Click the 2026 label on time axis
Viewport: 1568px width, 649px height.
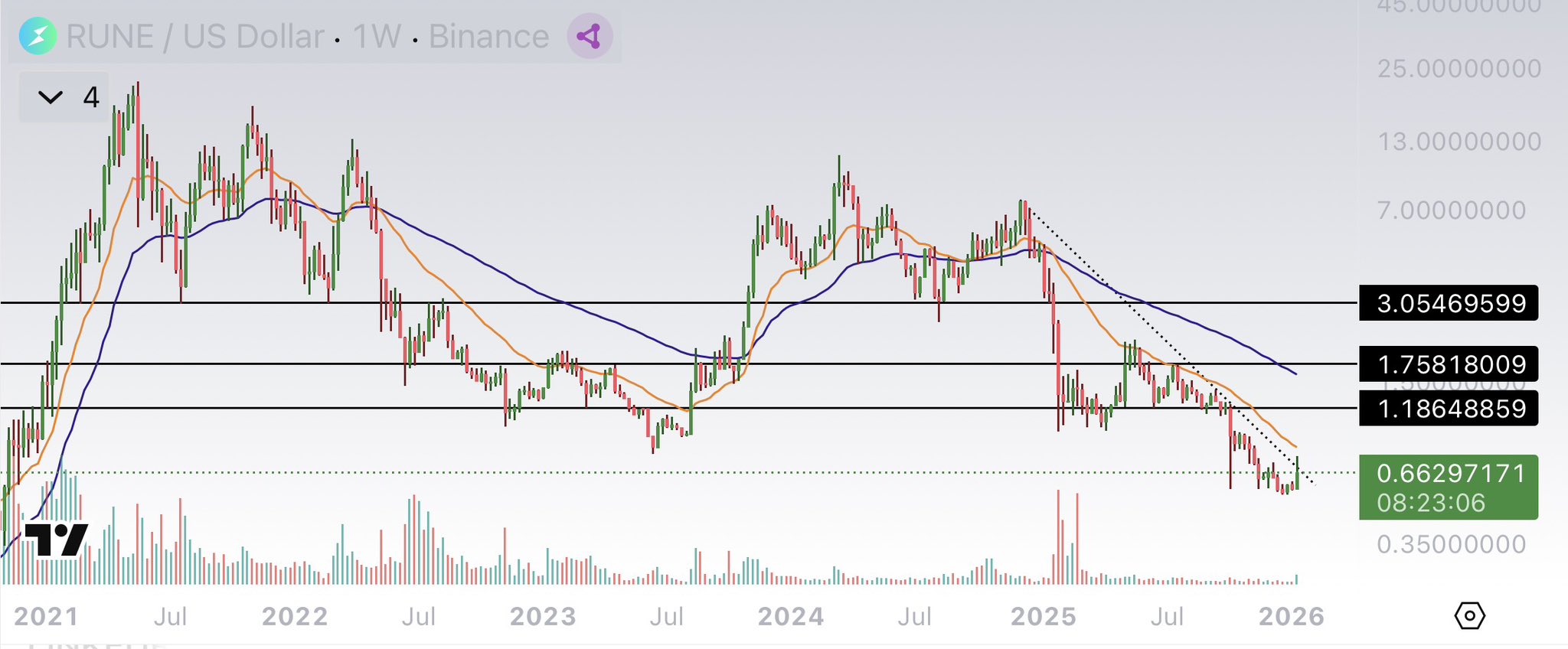point(1291,616)
